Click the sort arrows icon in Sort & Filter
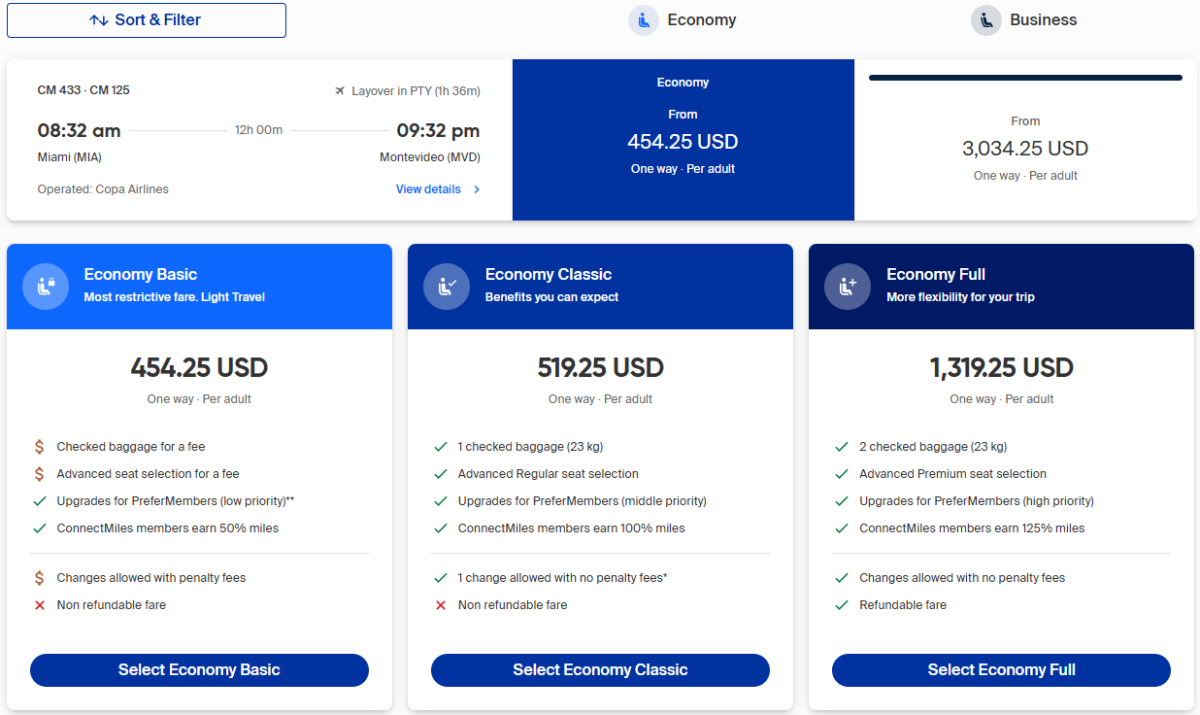Image resolution: width=1200 pixels, height=715 pixels. 99,20
